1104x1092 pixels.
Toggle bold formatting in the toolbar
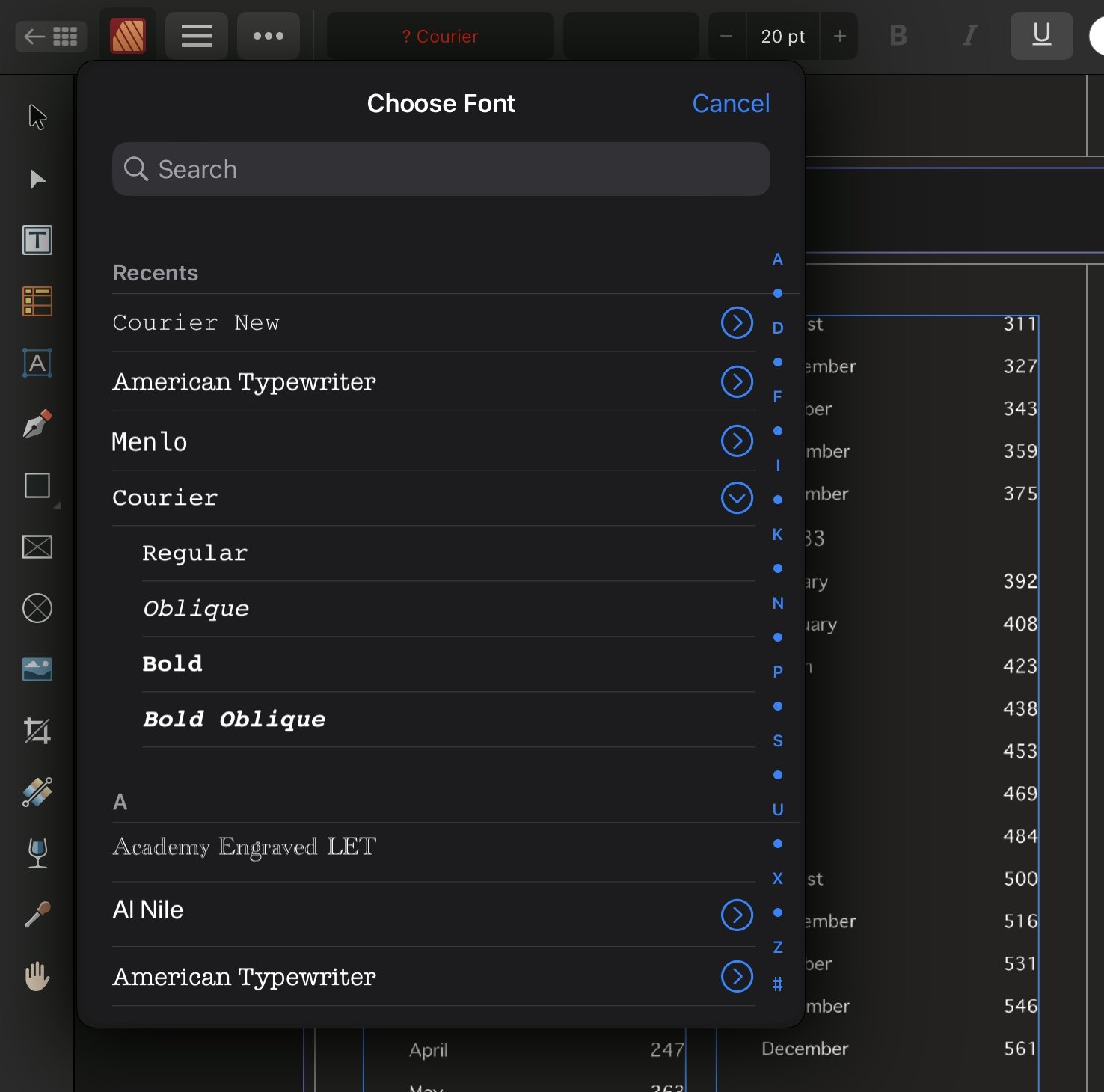(x=898, y=36)
